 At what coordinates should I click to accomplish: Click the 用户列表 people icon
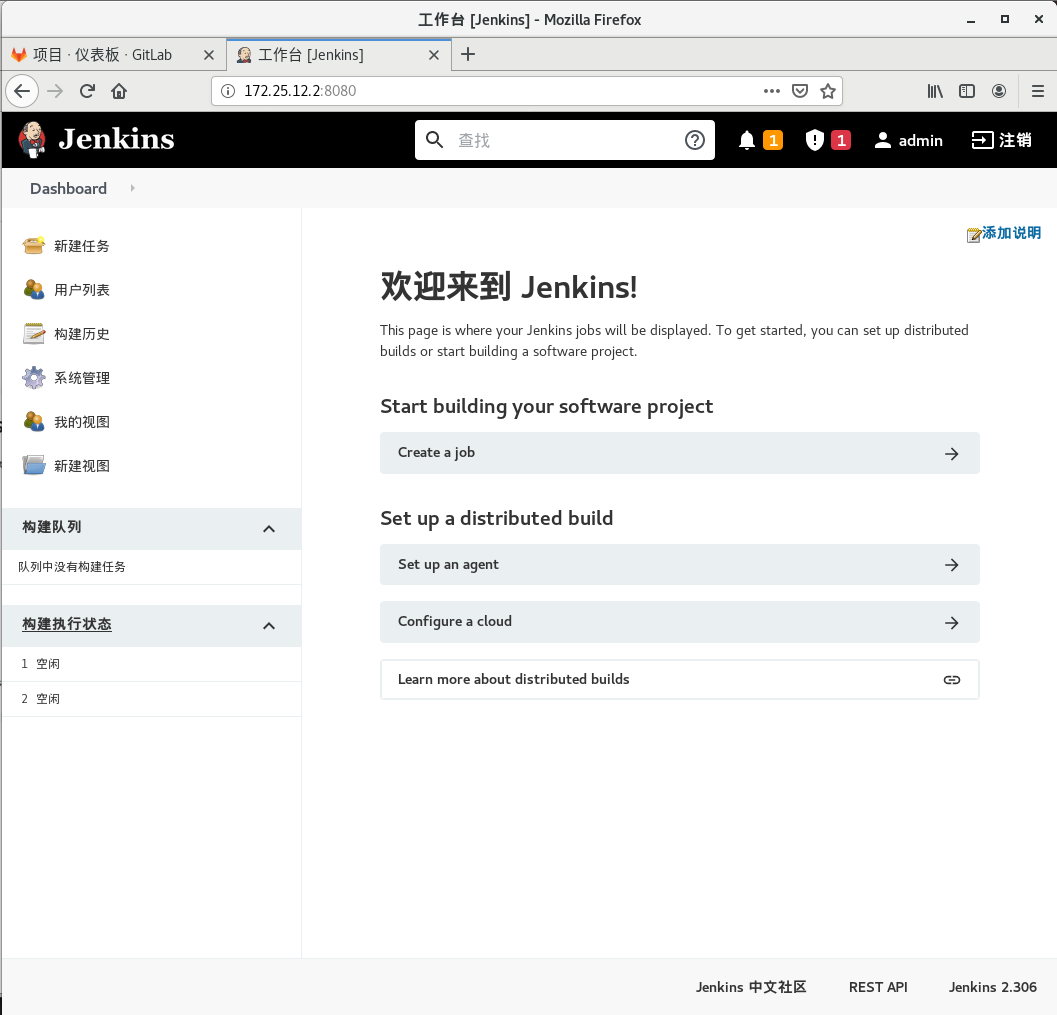click(x=34, y=290)
